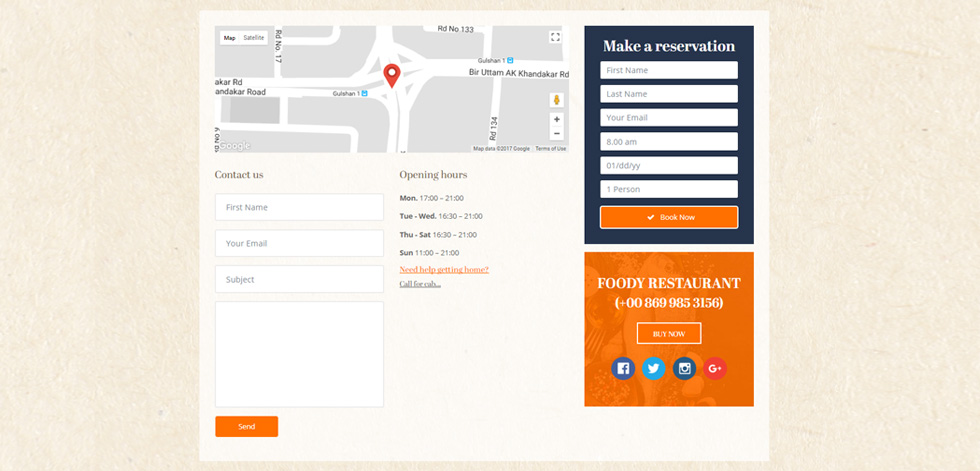980x471 pixels.
Task: Click the 'Tue - Wed. 16:30 – 21:00' row
Action: (x=441, y=216)
